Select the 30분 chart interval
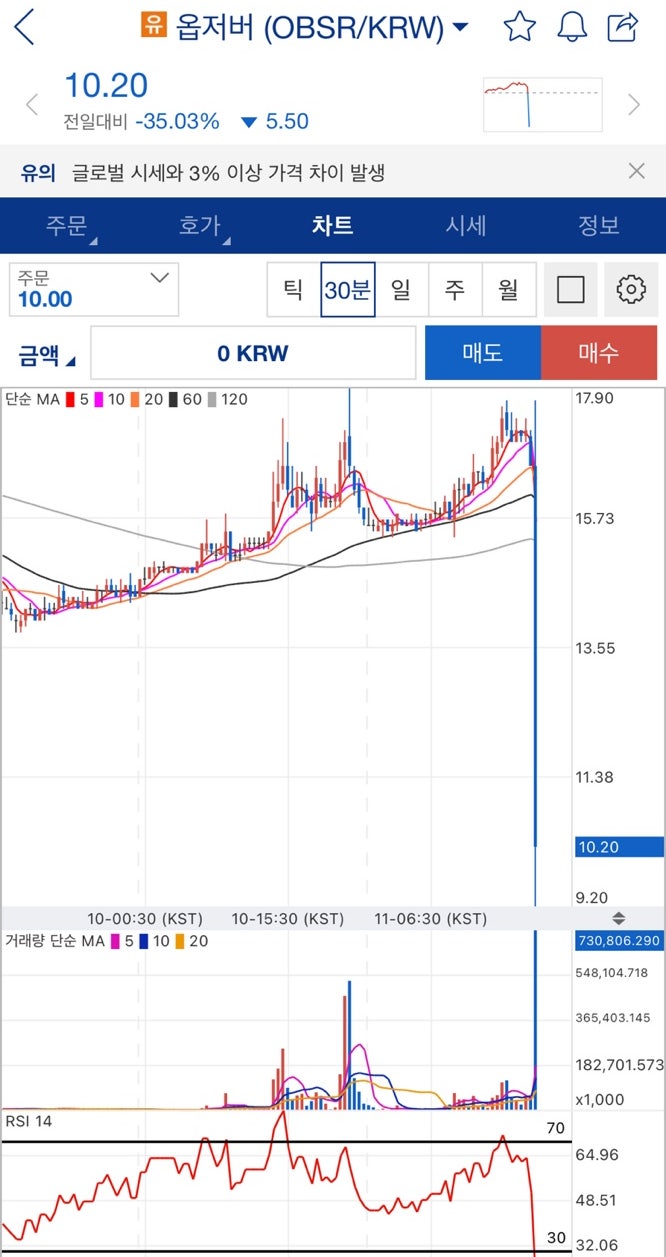The width and height of the screenshot is (666, 1257). [x=348, y=290]
